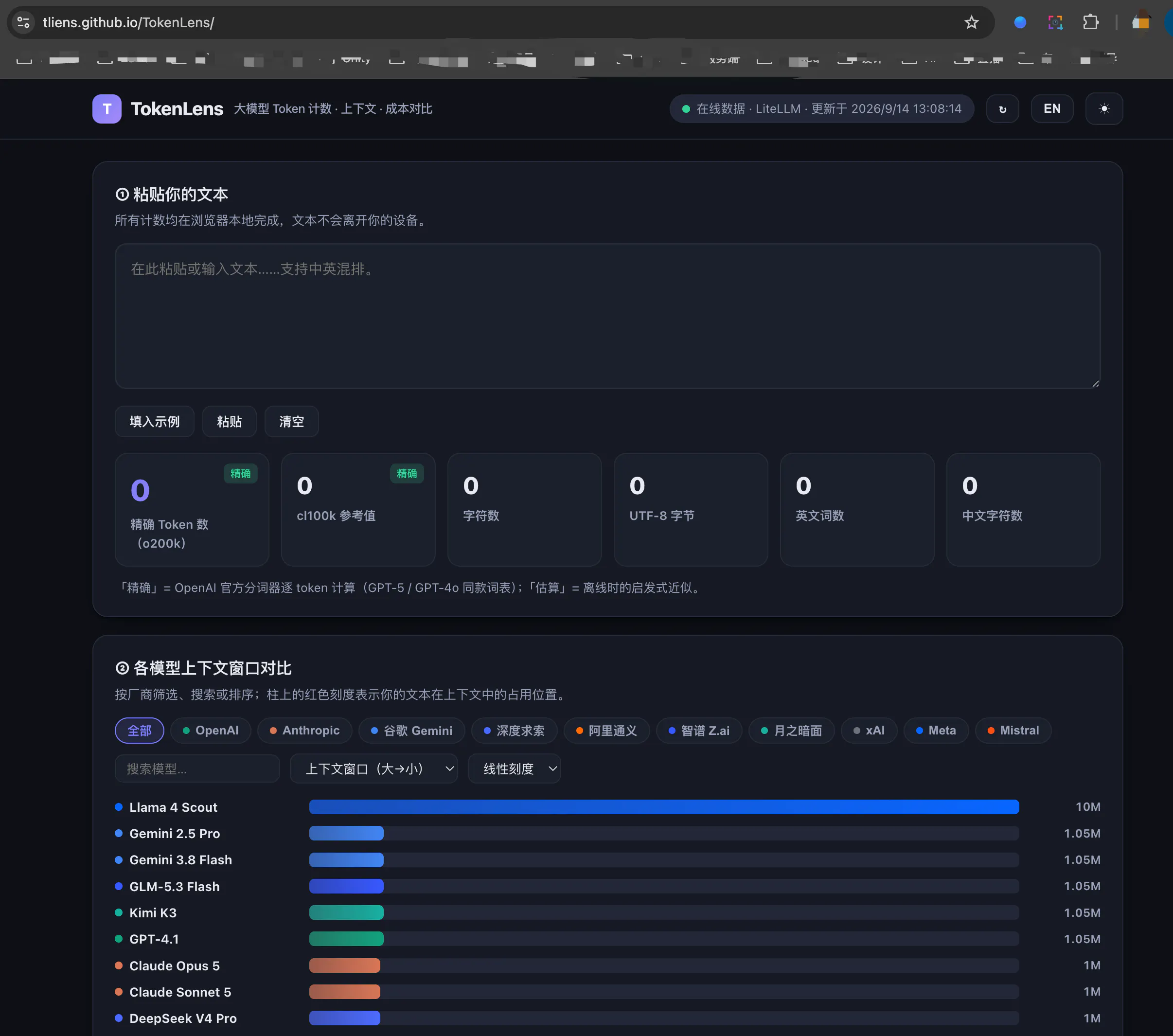Click the blue circle extension icon
Image resolution: width=1173 pixels, height=1036 pixels.
[x=1020, y=22]
